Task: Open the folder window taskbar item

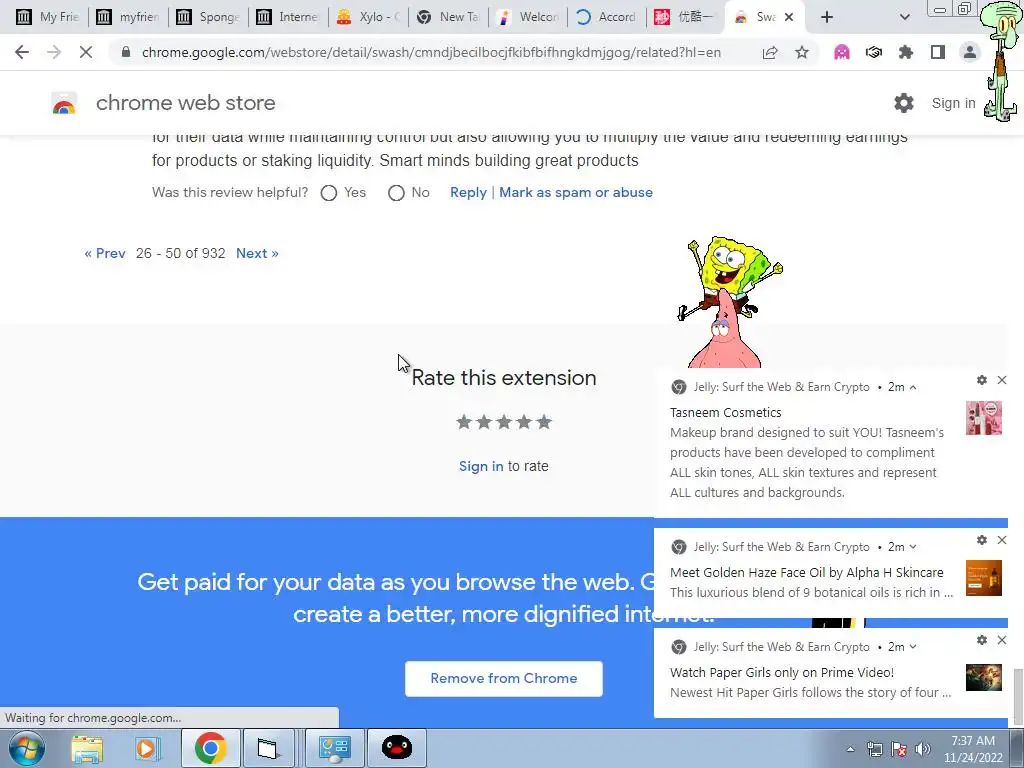Action: 268,748
